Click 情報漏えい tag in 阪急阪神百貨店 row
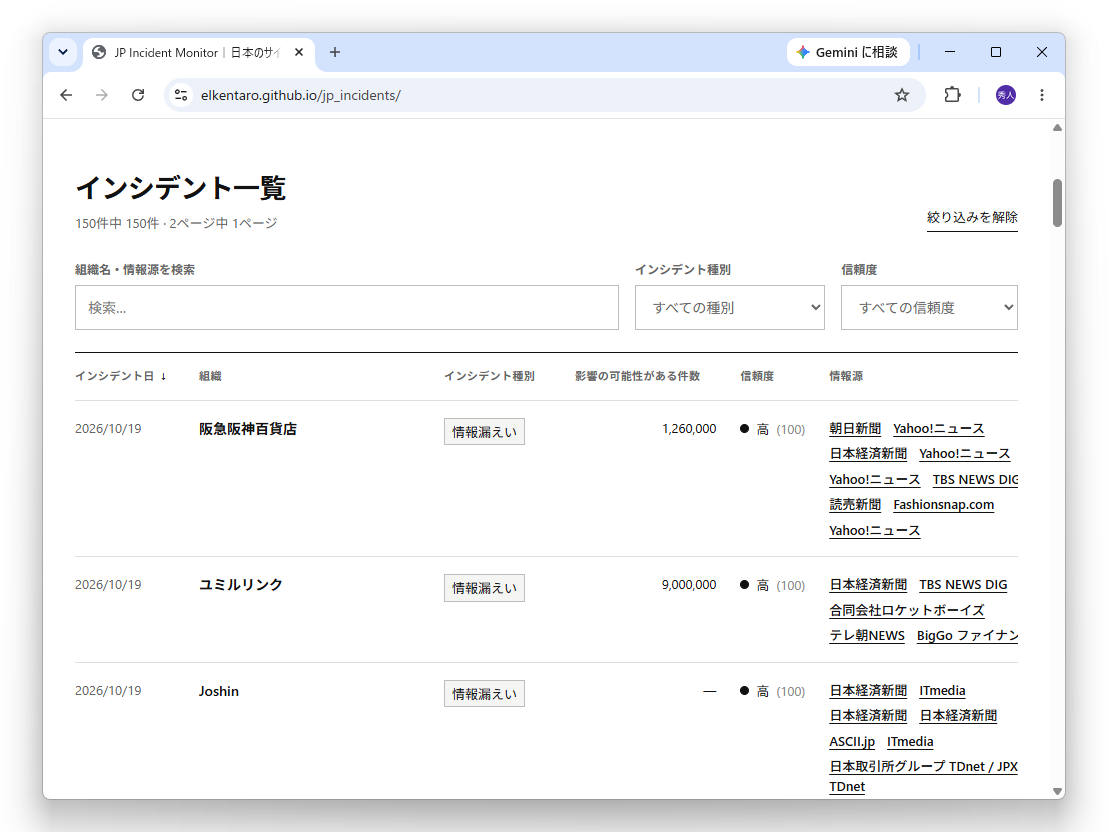 pos(484,432)
